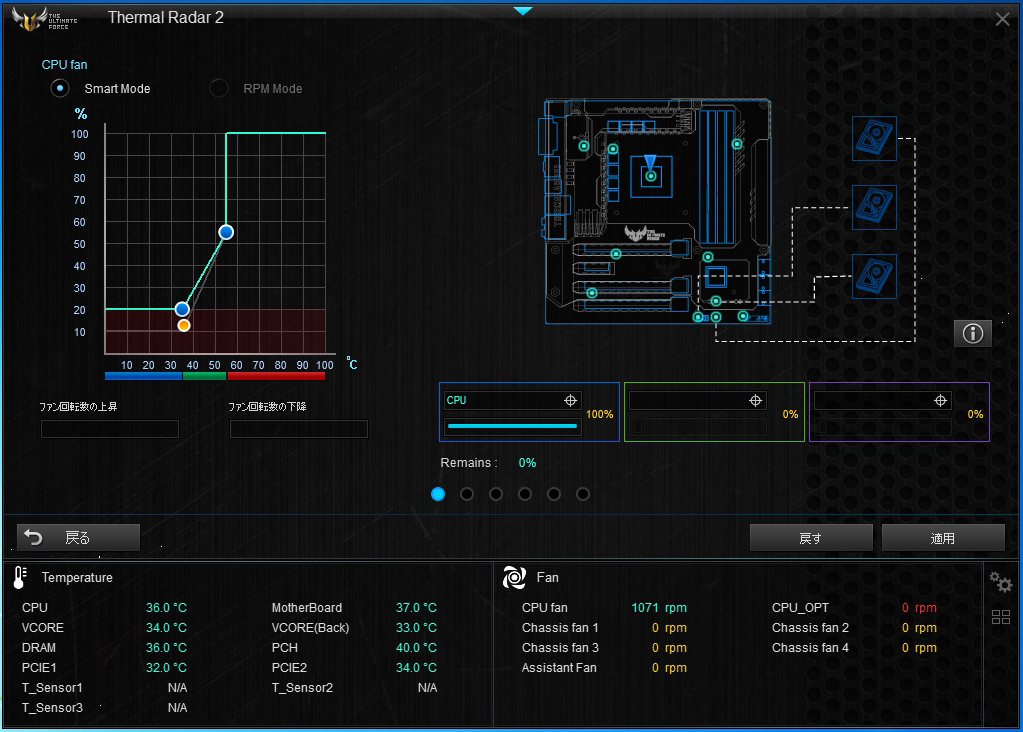Click the Fan panel spinning-fan icon
1023x732 pixels.
[514, 577]
